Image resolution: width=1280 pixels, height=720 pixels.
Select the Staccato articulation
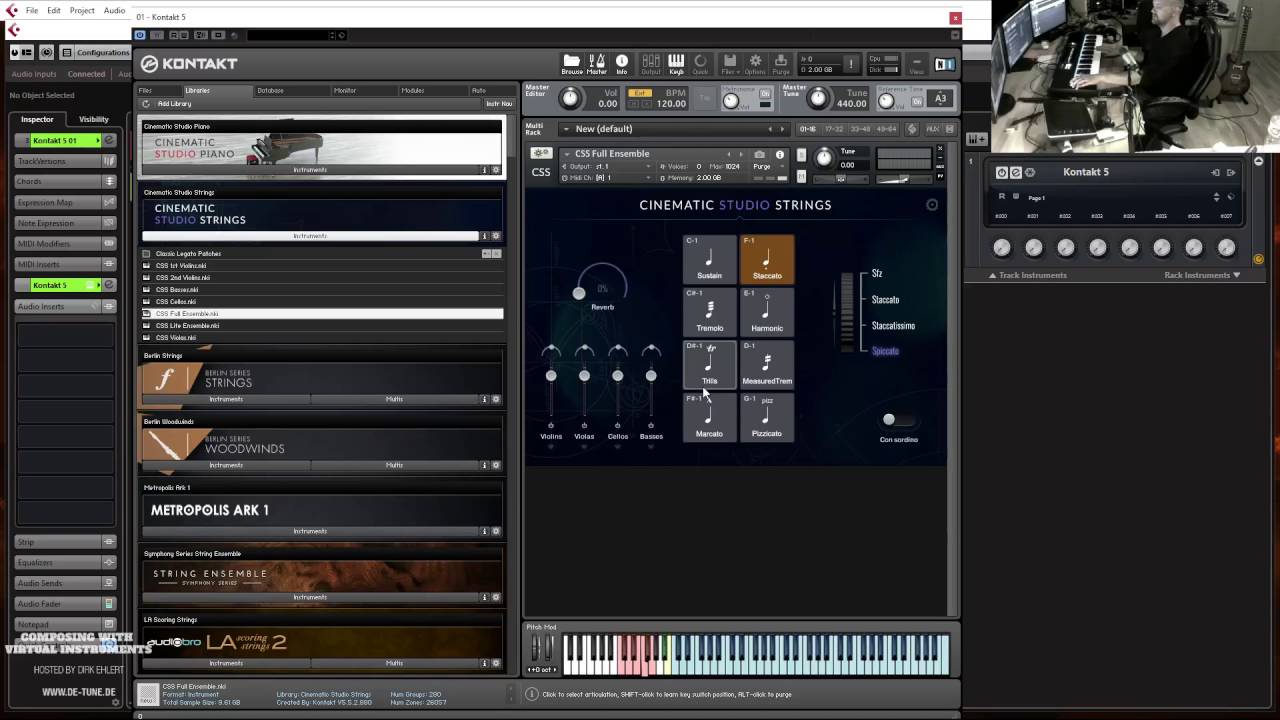767,259
